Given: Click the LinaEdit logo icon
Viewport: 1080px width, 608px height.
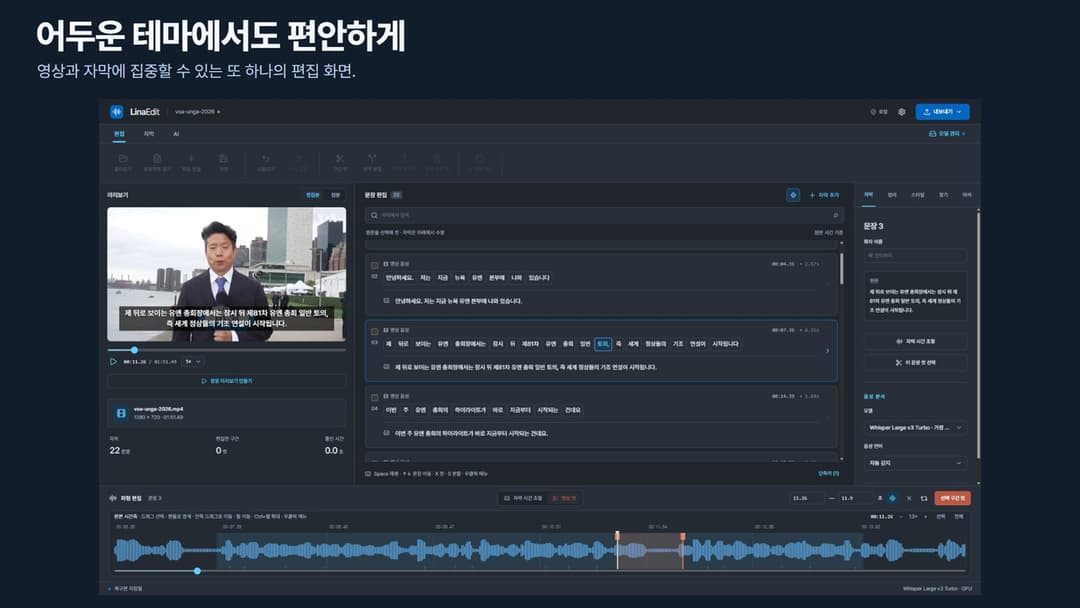Looking at the screenshot, I should tap(116, 112).
